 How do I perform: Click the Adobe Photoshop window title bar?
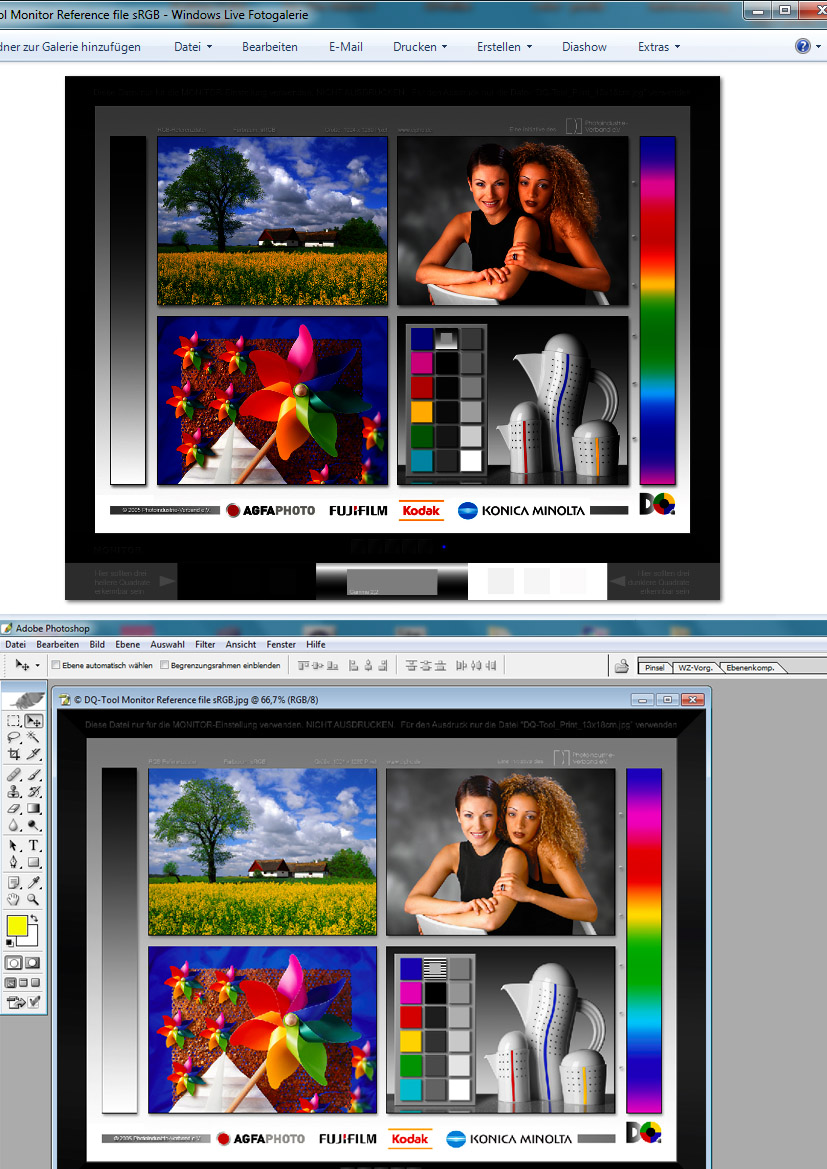click(413, 628)
